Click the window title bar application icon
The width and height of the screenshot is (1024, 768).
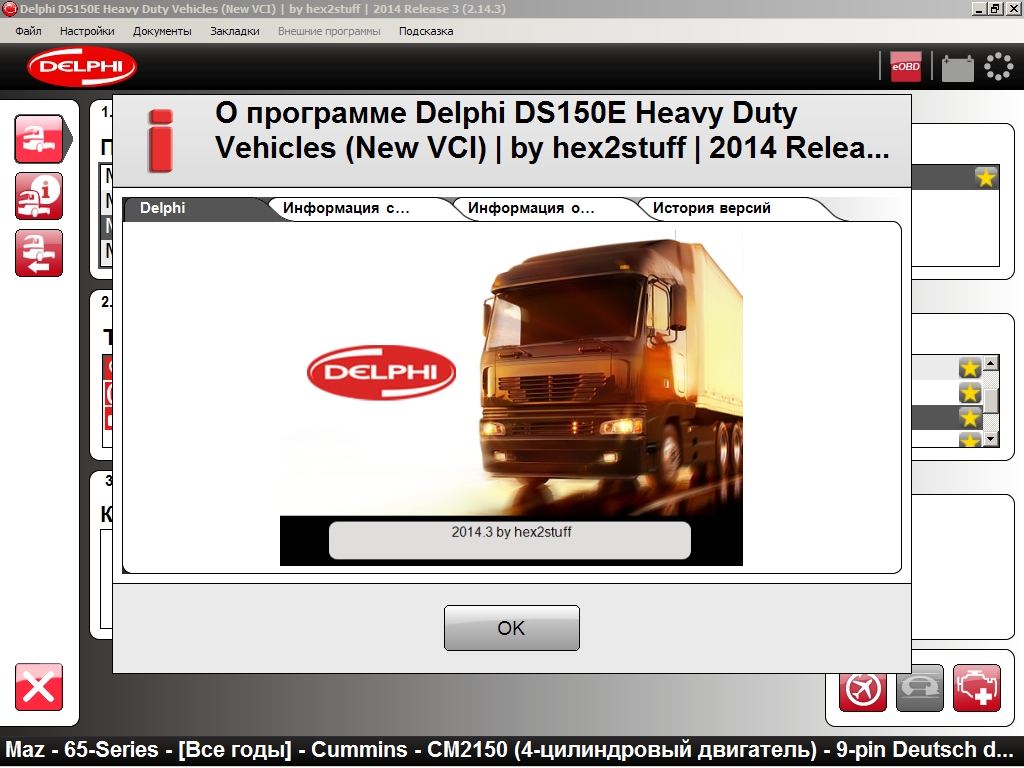pyautogui.click(x=9, y=9)
